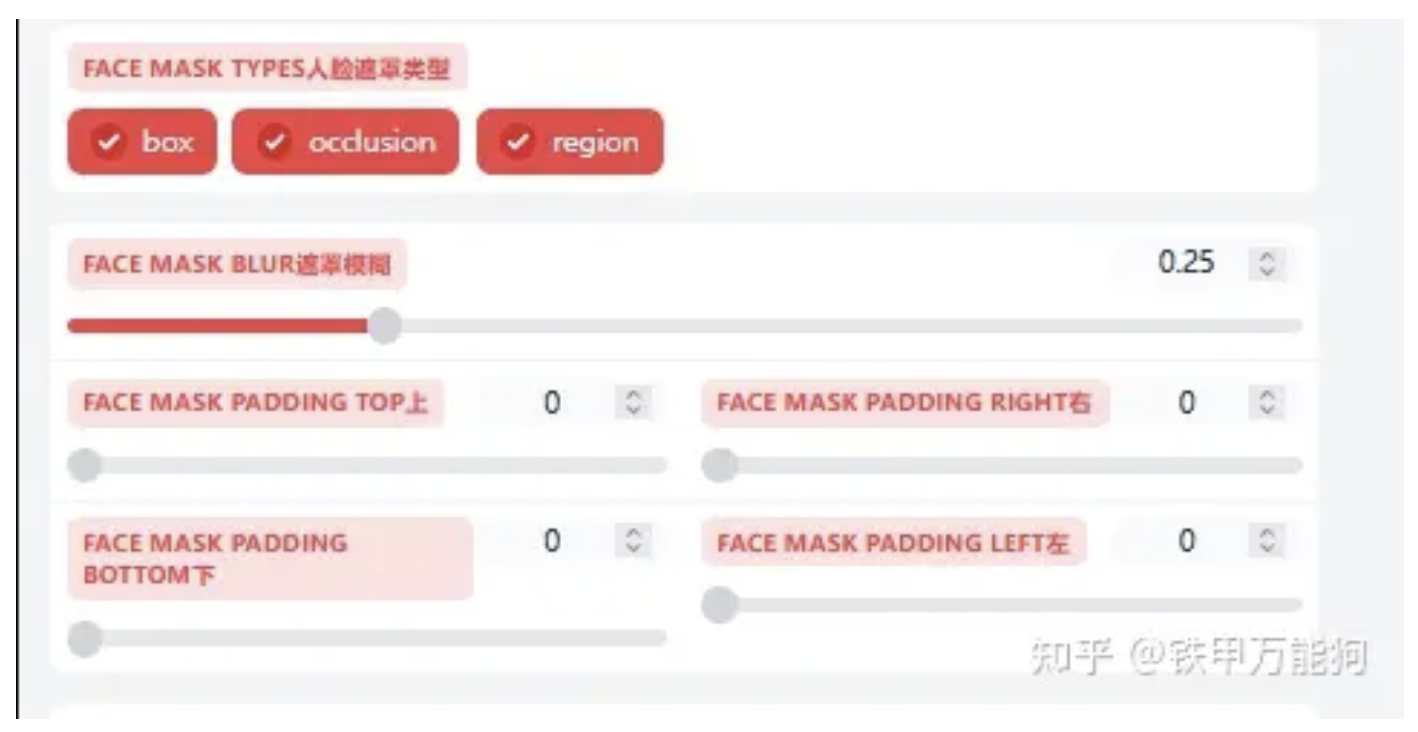Select the Face Mask Padding Left number field

point(1186,538)
